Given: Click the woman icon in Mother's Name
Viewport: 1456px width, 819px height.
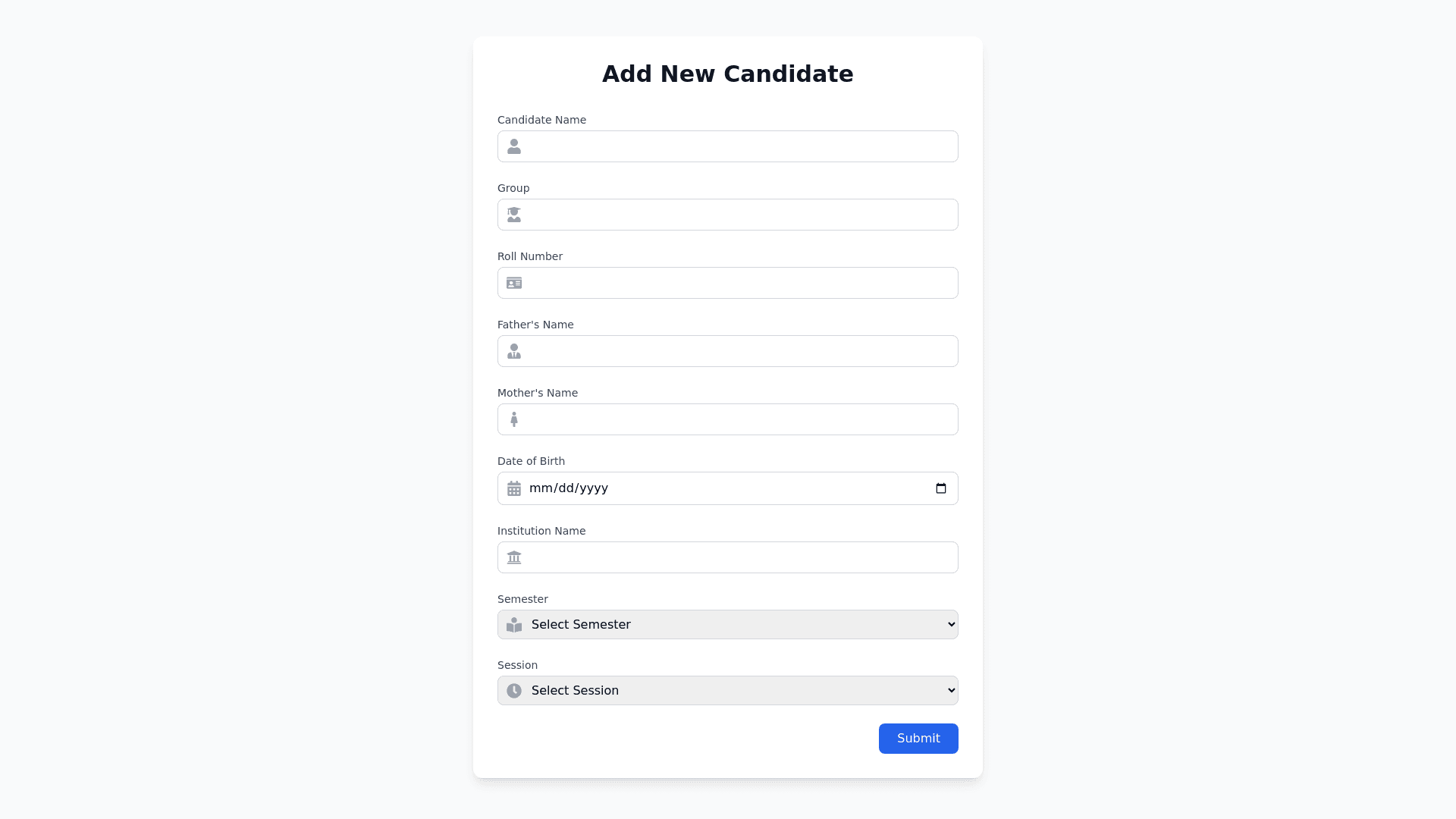Looking at the screenshot, I should [514, 419].
